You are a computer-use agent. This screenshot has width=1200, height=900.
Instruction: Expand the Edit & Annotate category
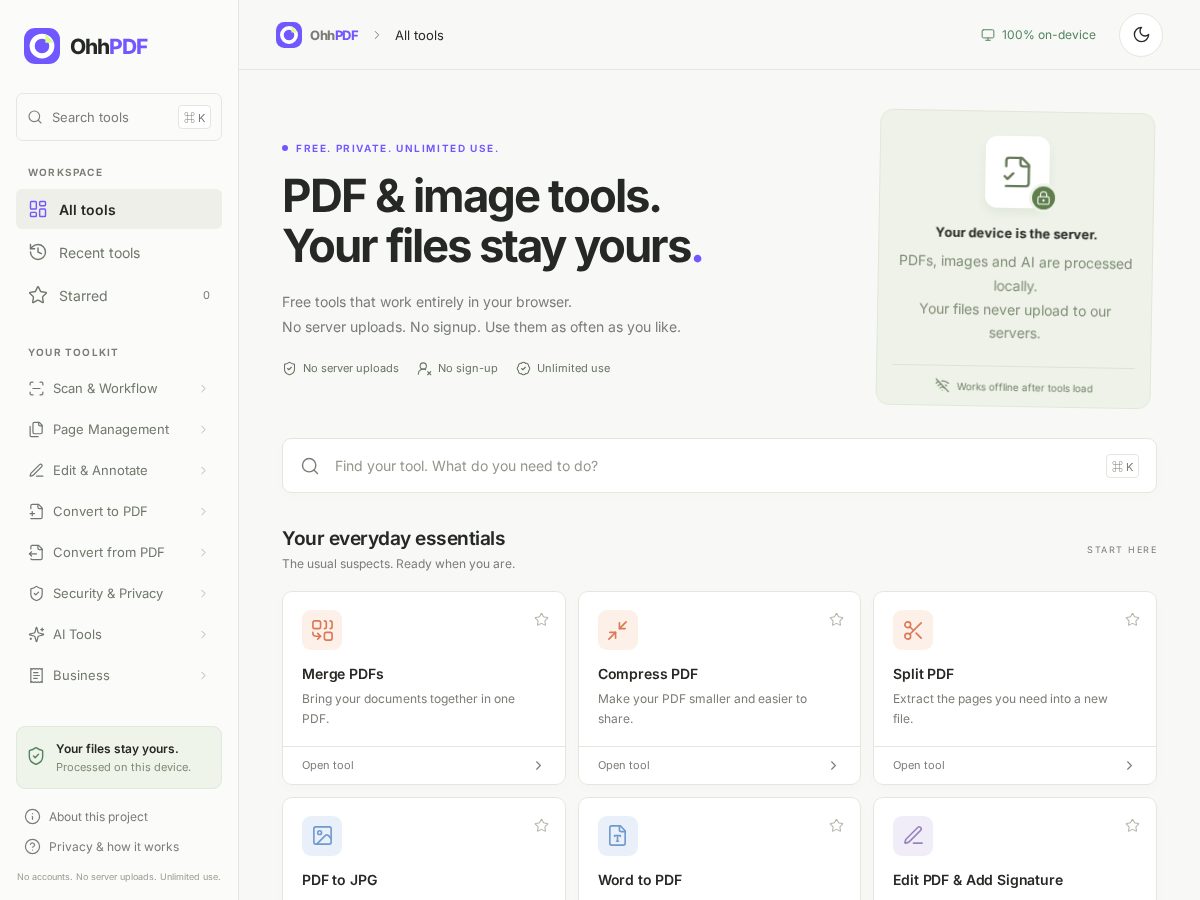pos(119,470)
